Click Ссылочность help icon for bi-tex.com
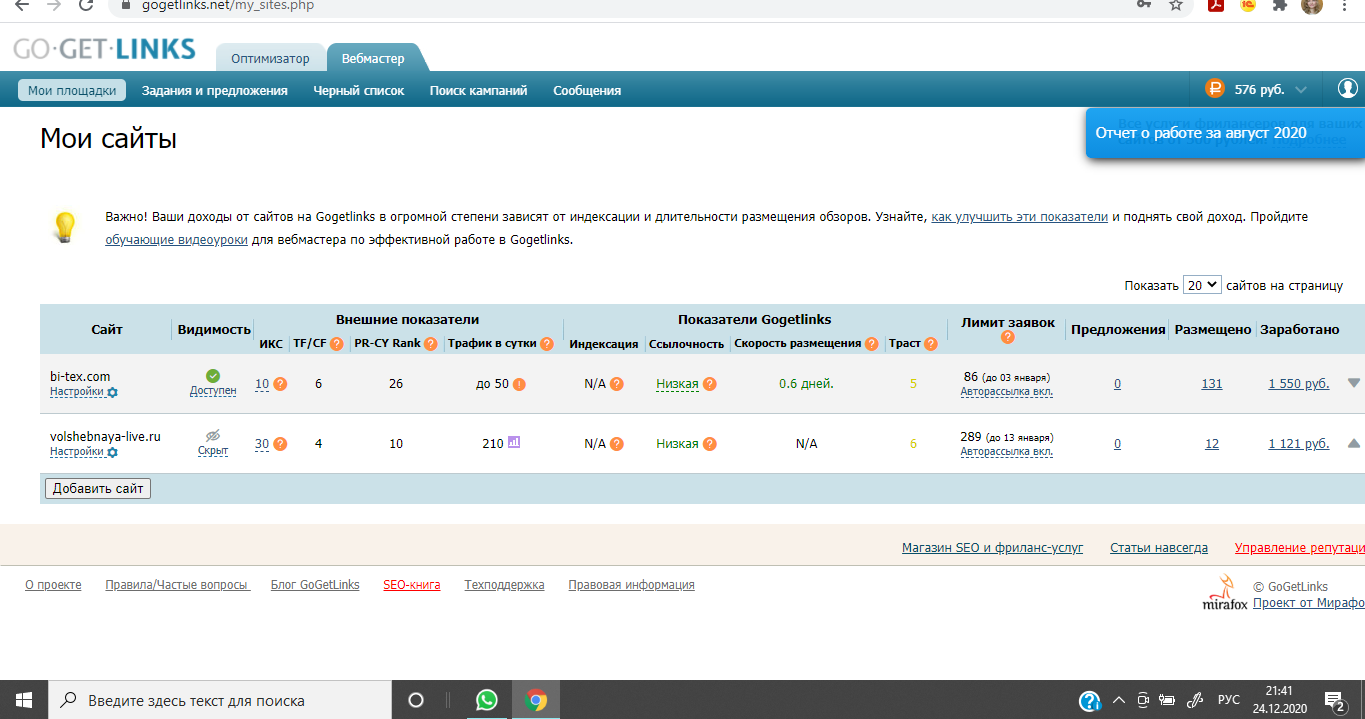1365x719 pixels. (x=709, y=384)
